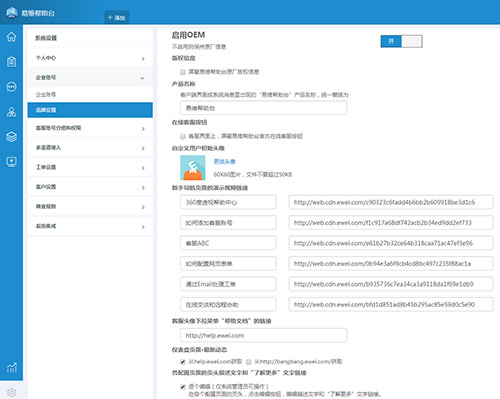Click the 60X60图片 file size hint

[x=253, y=174]
